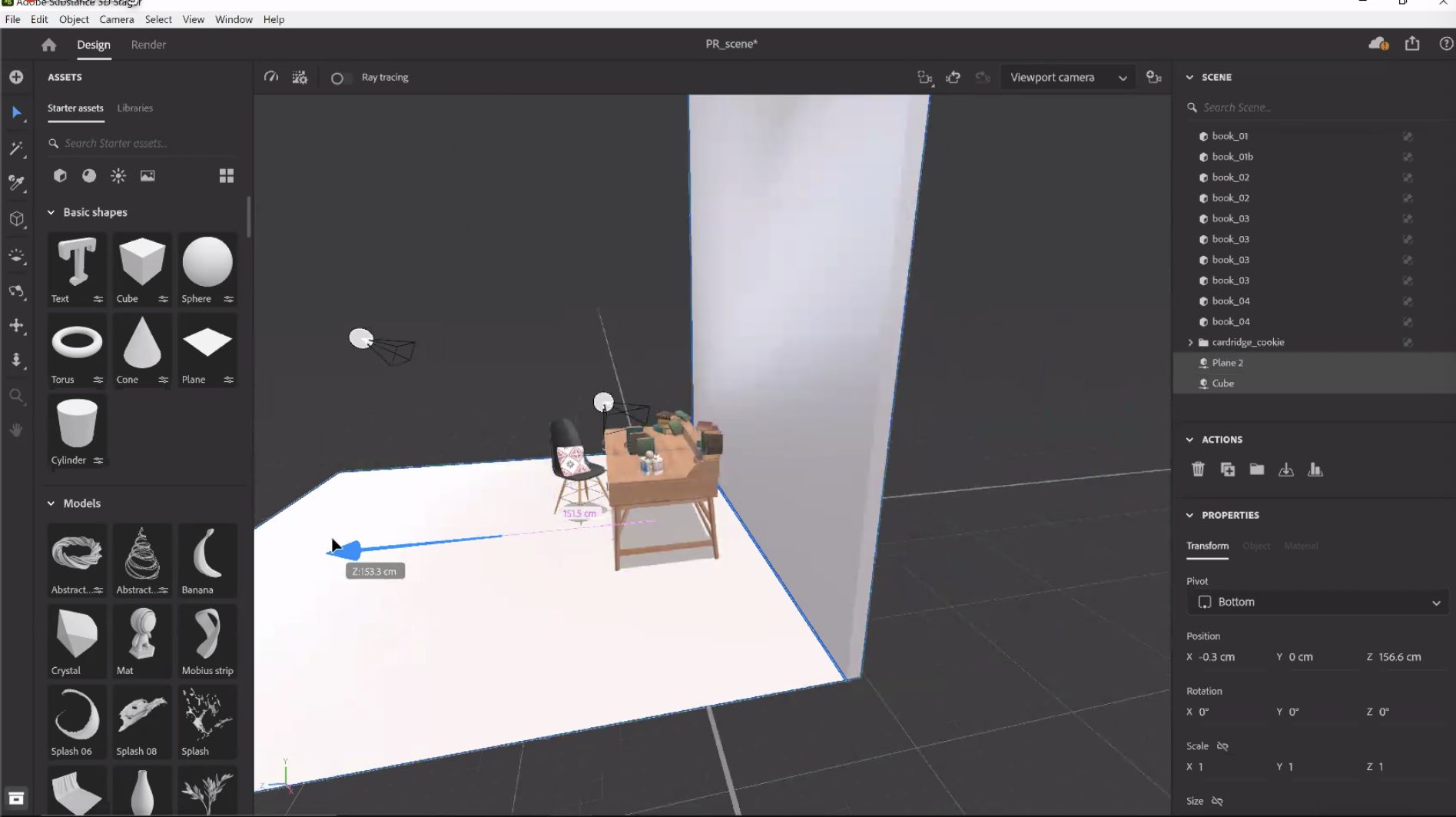Toggle the Ray tracing switch

(338, 78)
